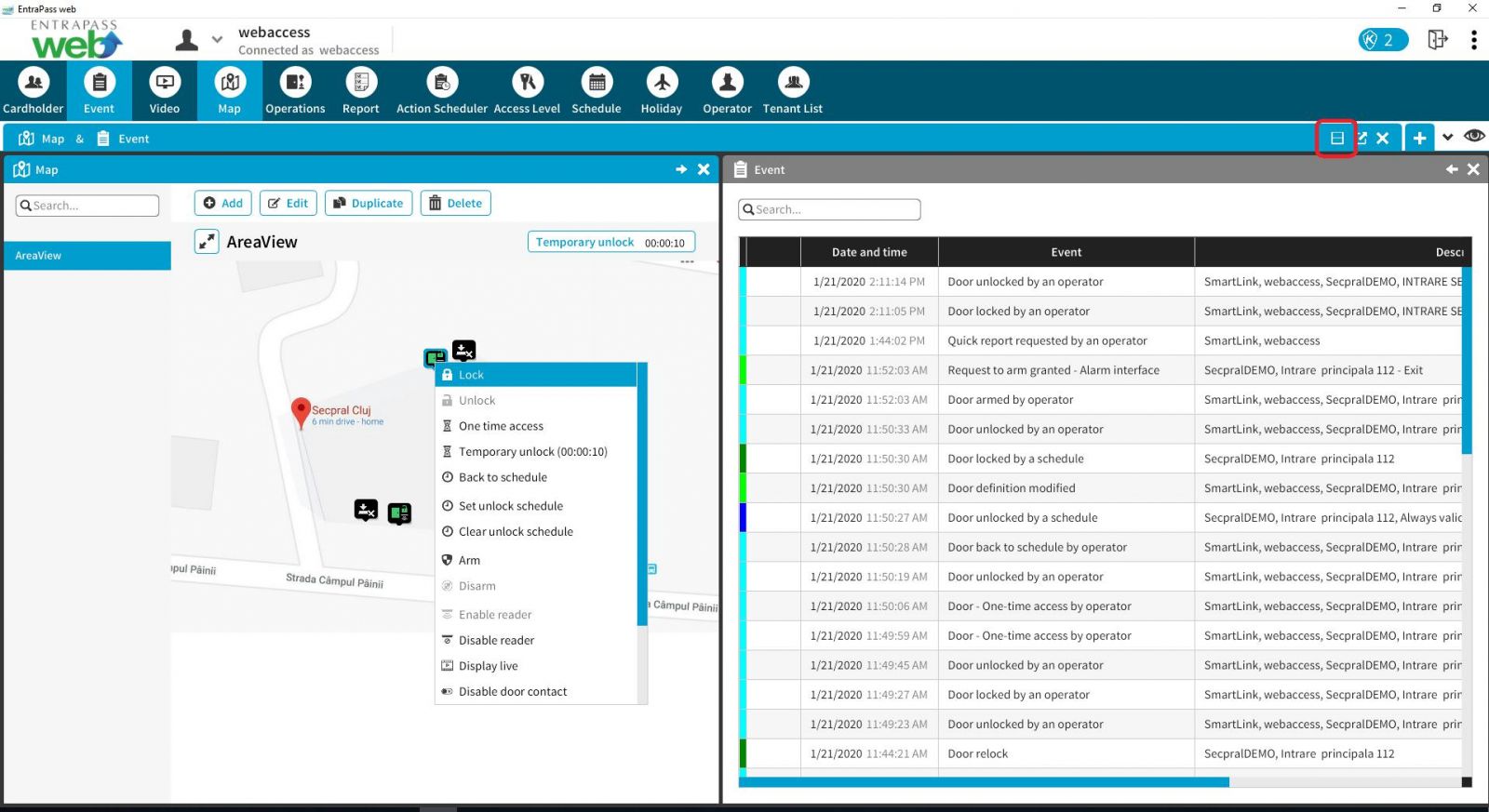Viewport: 1489px width, 812px height.
Task: Click the Event panel search field
Action: pos(830,209)
